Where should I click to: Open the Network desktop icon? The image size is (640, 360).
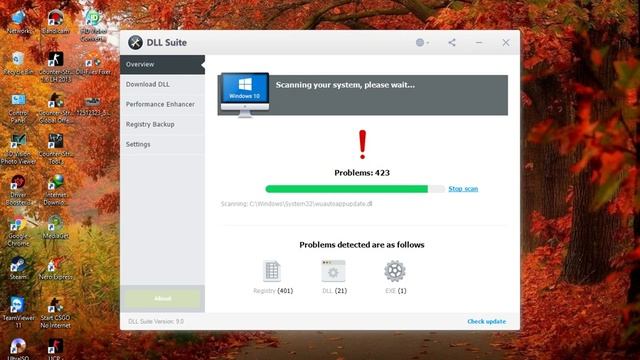coord(18,22)
